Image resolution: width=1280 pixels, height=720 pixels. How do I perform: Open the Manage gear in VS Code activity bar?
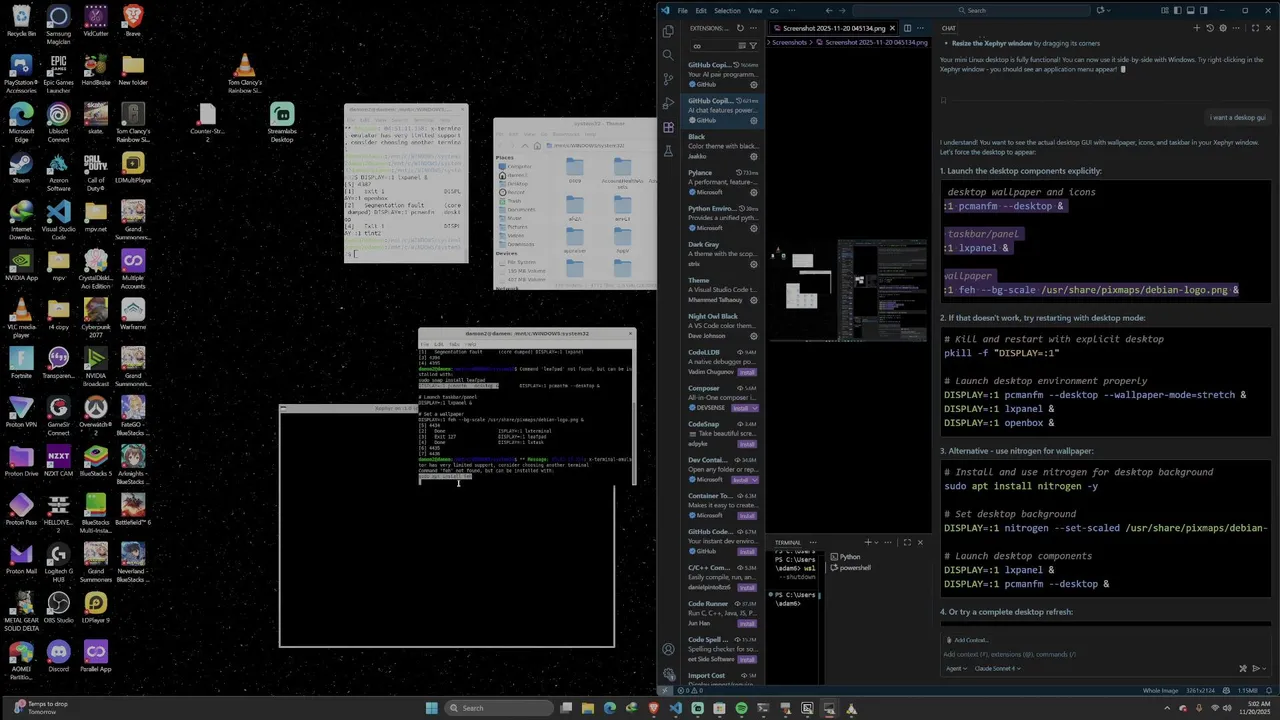(668, 674)
